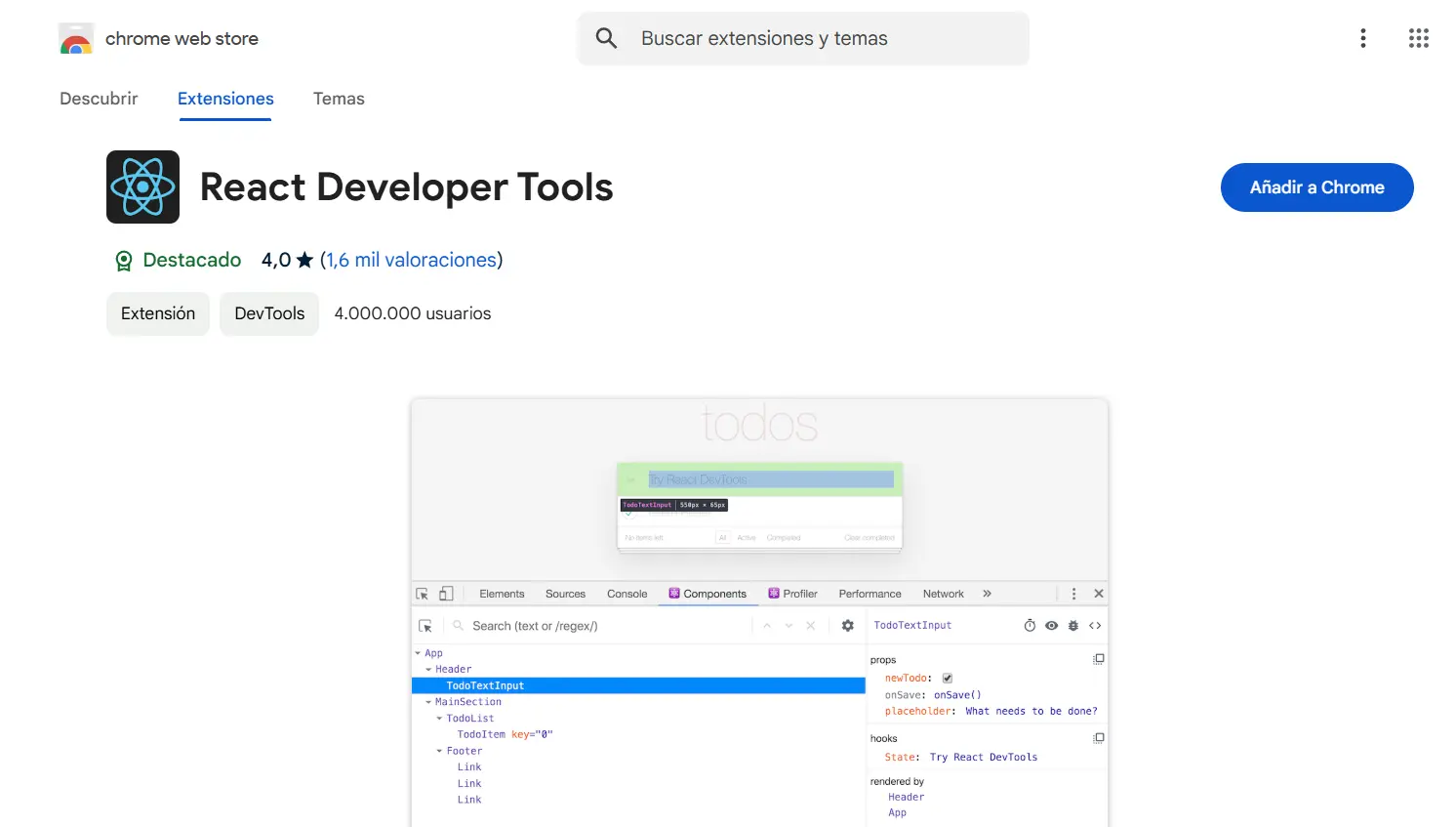This screenshot has width=1456, height=827.
Task: Open the Temas section
Action: (338, 99)
